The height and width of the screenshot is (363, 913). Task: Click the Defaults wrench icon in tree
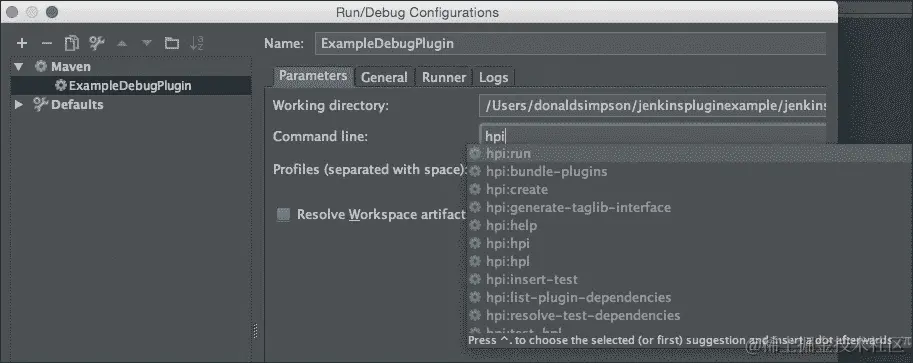pos(40,105)
